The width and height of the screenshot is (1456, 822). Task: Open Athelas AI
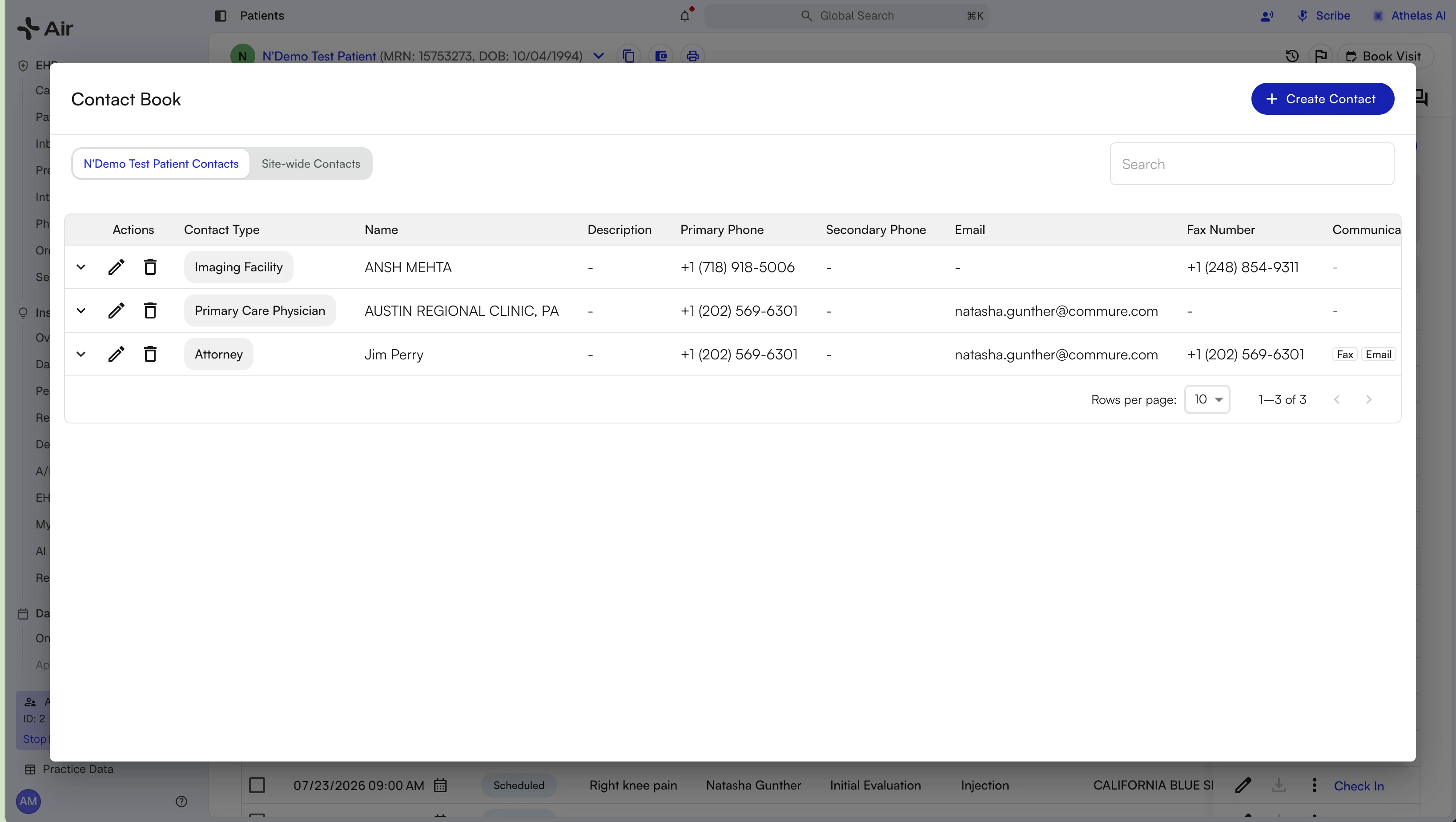[1410, 16]
